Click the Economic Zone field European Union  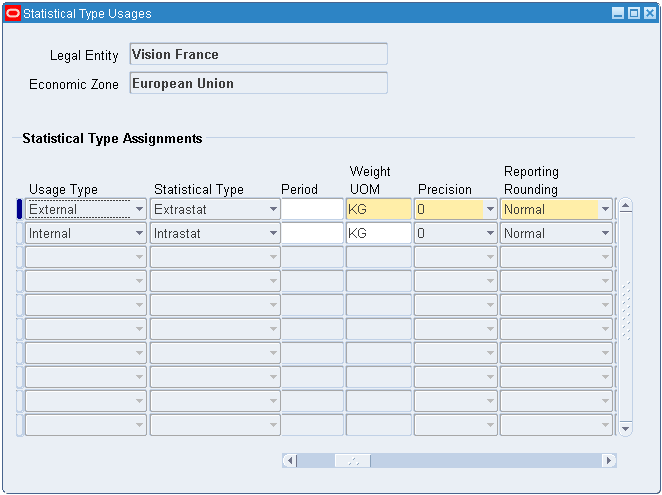[258, 83]
